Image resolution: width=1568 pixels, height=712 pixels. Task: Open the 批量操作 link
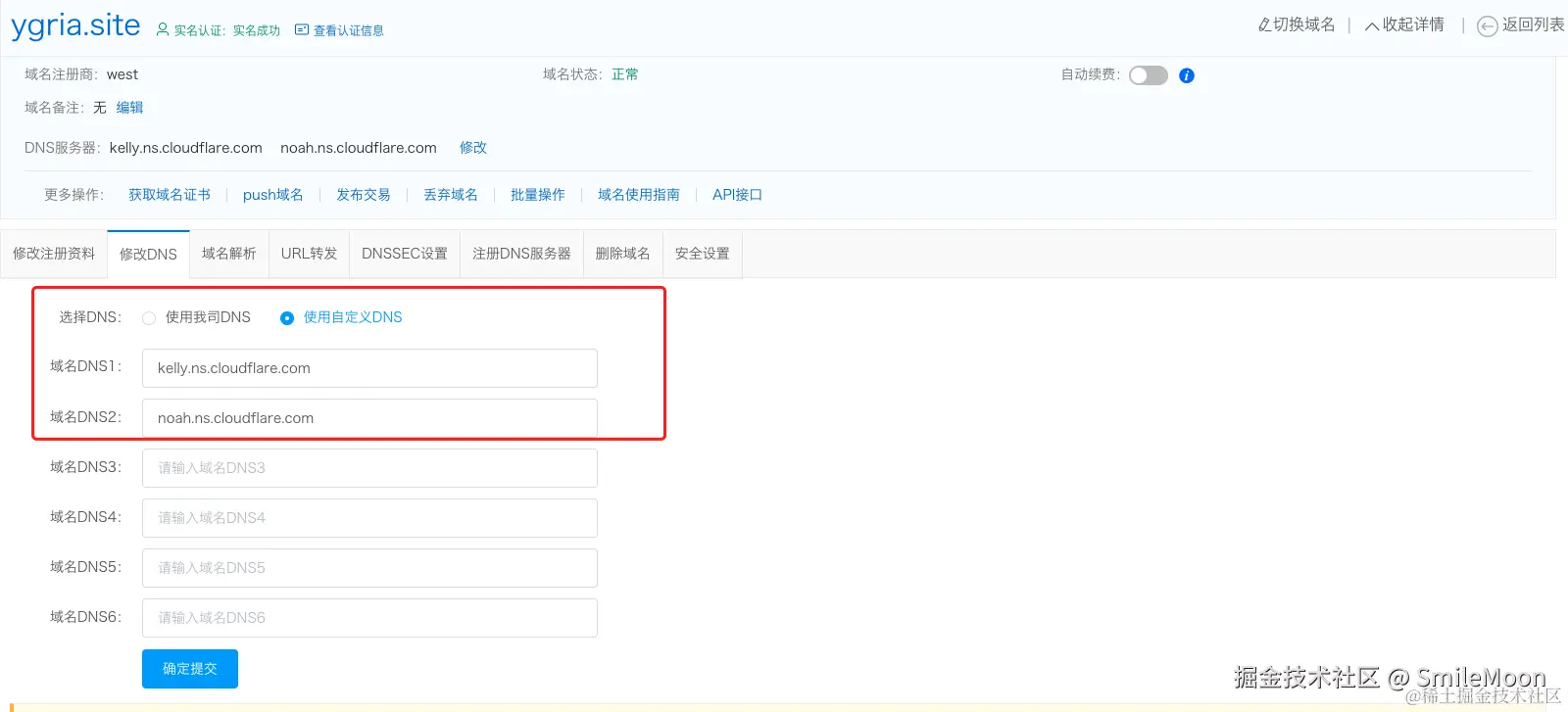538,195
